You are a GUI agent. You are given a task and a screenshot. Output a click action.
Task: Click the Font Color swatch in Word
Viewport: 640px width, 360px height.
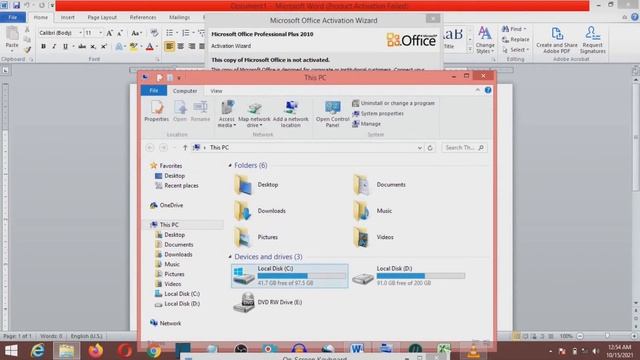[x=150, y=47]
